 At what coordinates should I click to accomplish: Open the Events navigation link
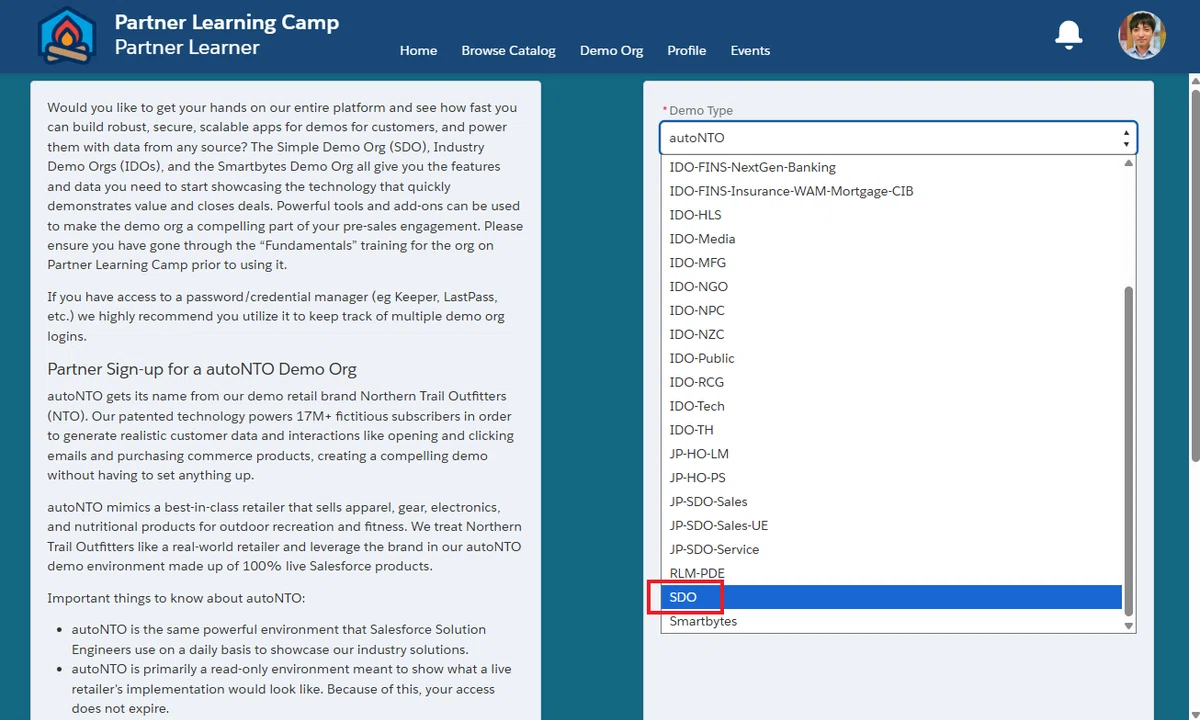pyautogui.click(x=750, y=50)
